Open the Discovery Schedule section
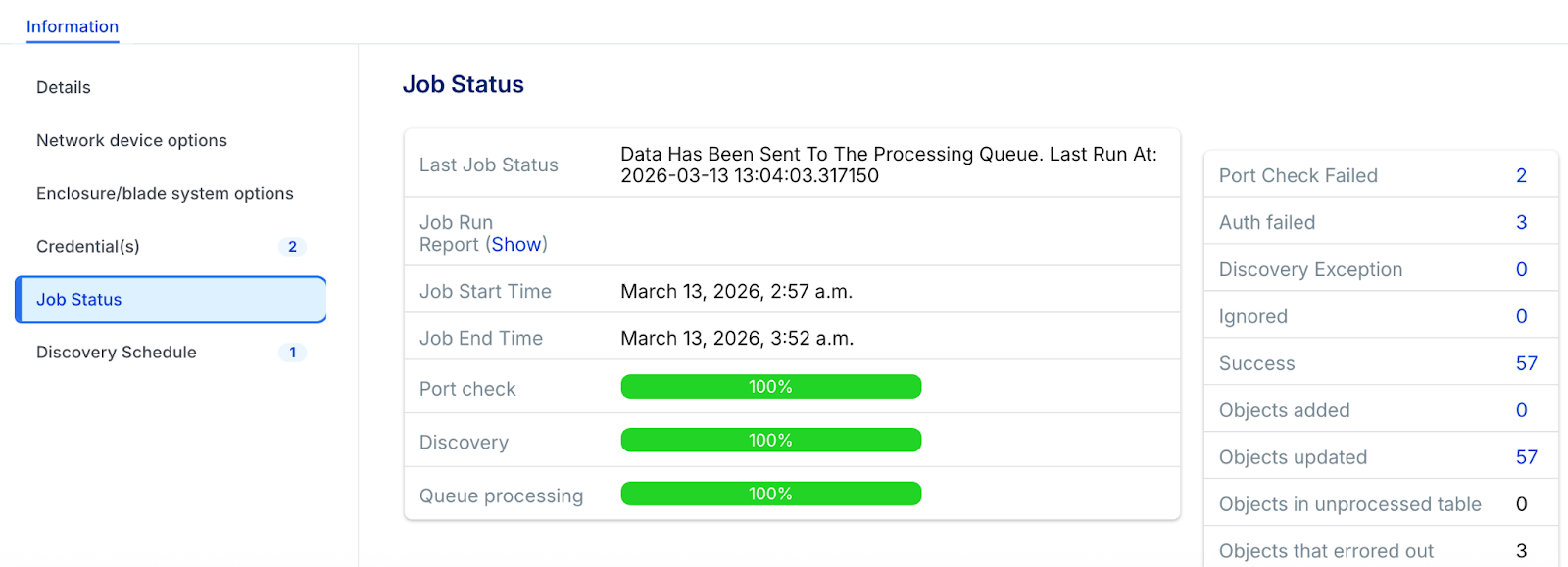This screenshot has height=567, width=1568. coord(117,352)
